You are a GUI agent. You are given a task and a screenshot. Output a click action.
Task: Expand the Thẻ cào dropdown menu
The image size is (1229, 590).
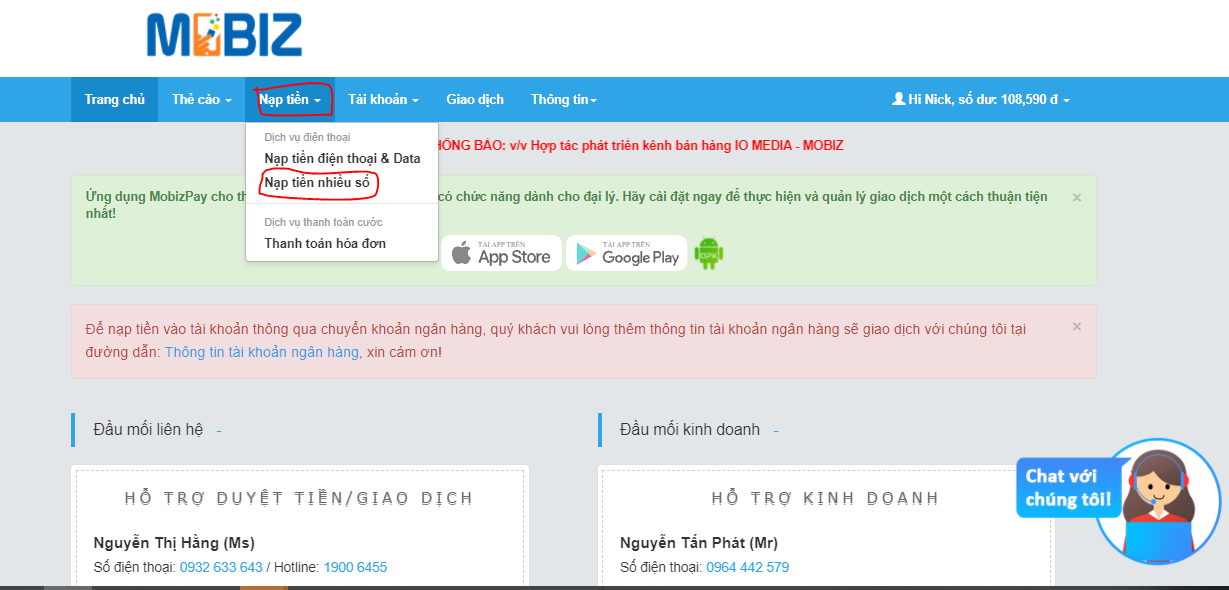click(x=201, y=100)
